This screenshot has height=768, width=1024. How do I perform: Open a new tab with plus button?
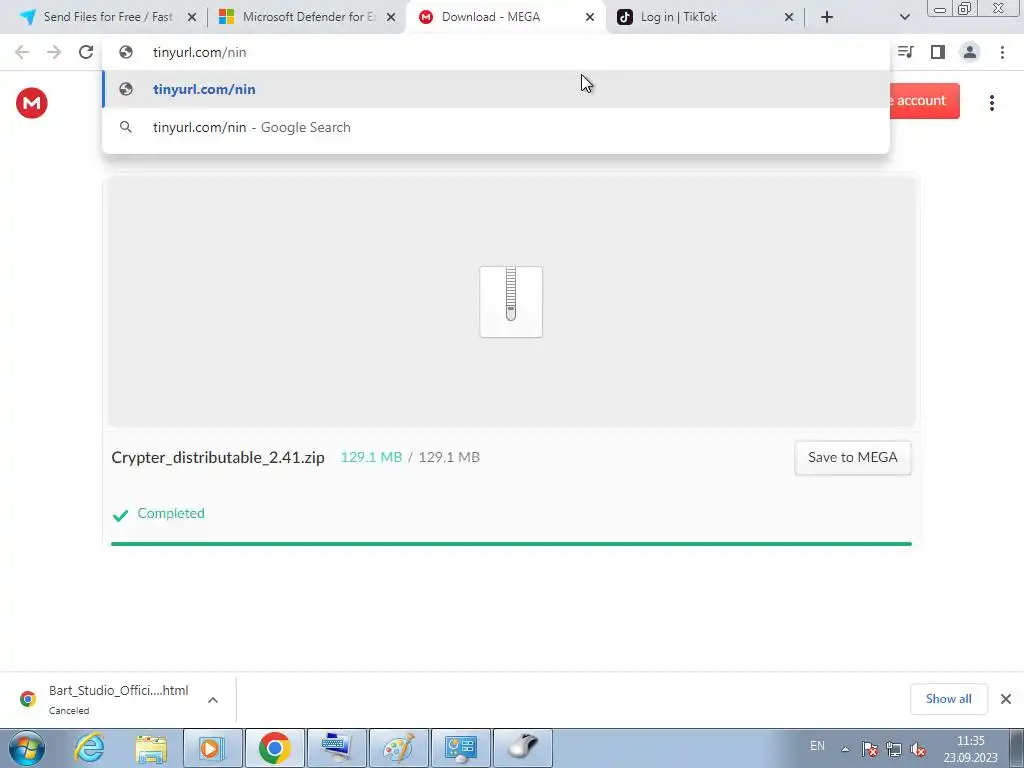827,17
